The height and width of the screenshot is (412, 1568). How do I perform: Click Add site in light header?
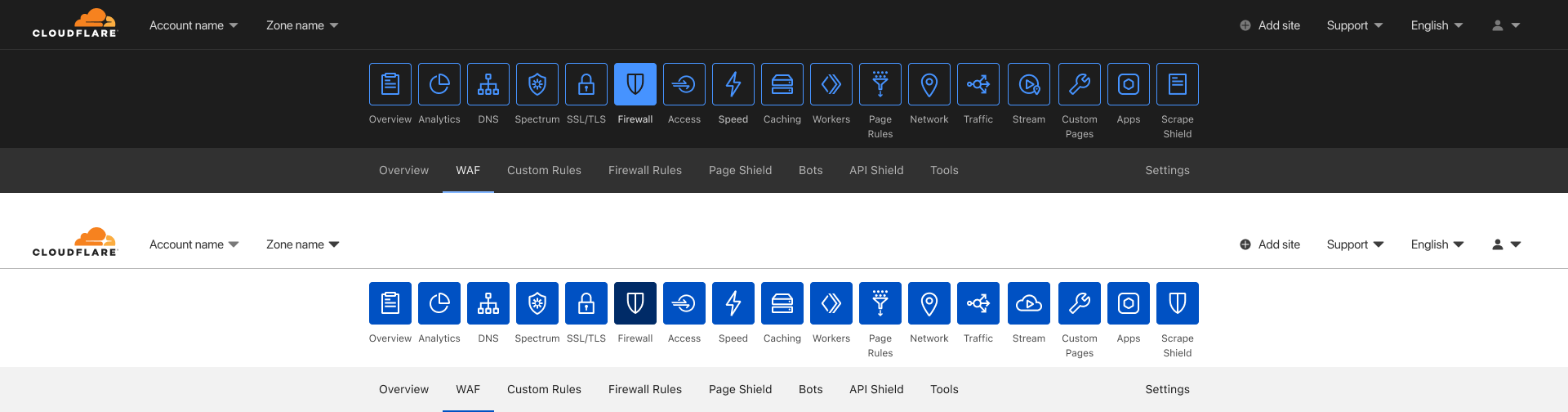coord(1270,244)
